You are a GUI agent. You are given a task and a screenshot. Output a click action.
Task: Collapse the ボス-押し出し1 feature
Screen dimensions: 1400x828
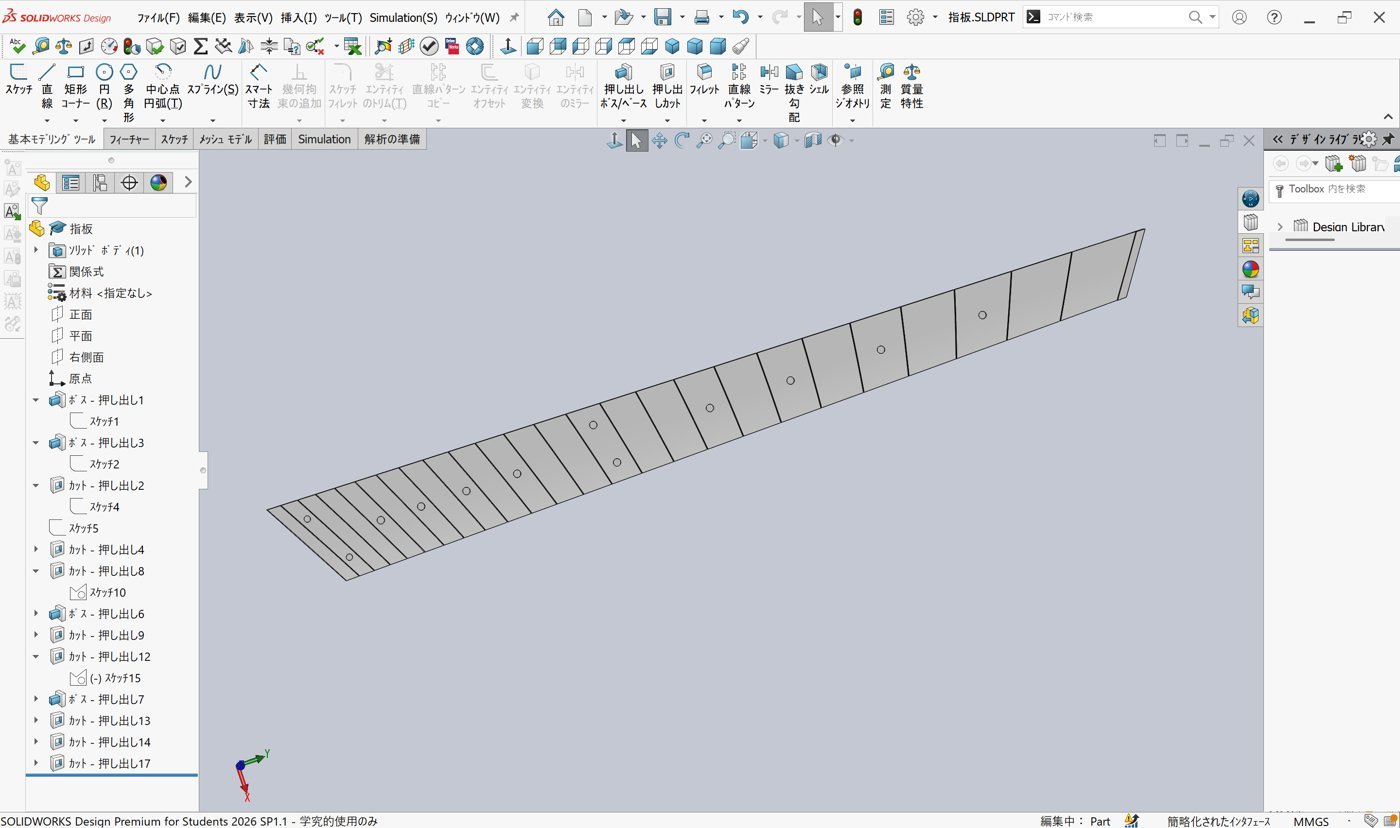pyautogui.click(x=36, y=400)
